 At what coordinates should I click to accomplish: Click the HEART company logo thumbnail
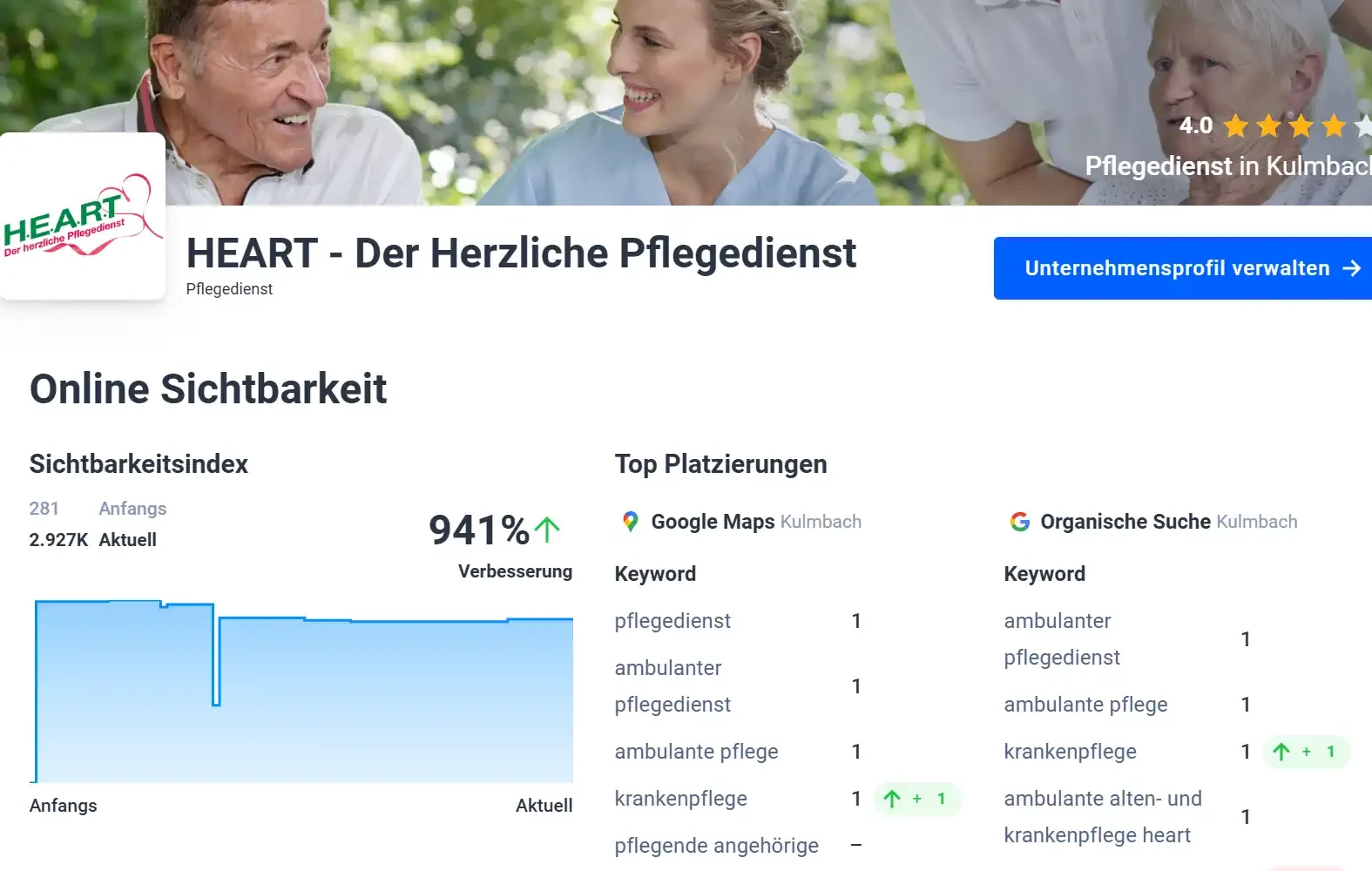(83, 217)
